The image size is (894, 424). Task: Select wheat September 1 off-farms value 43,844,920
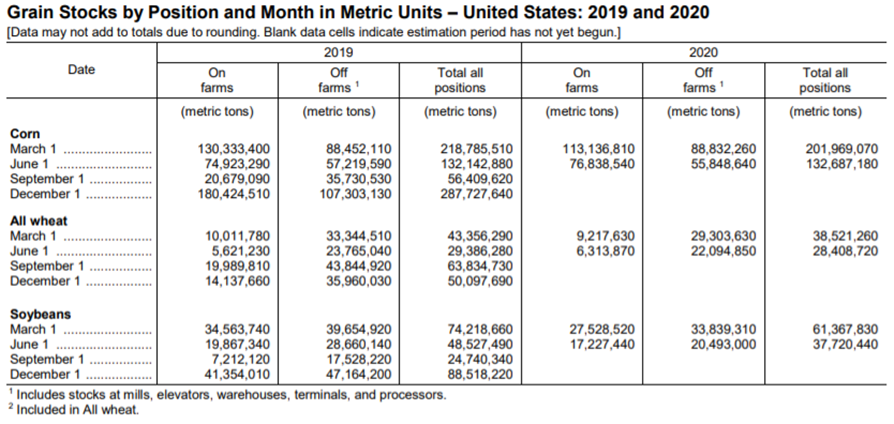(355, 266)
